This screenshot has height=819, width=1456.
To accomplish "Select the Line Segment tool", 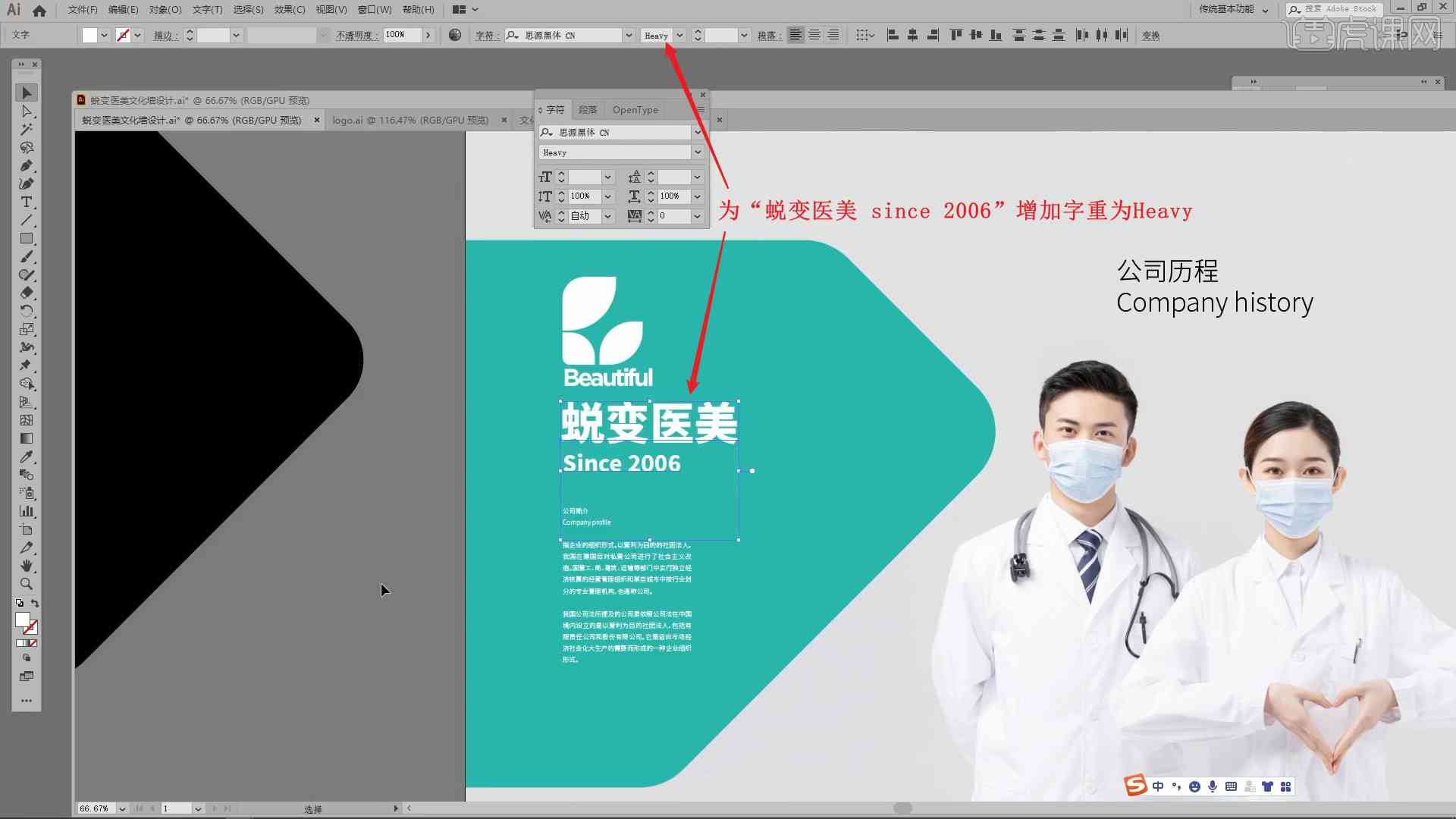I will [27, 221].
